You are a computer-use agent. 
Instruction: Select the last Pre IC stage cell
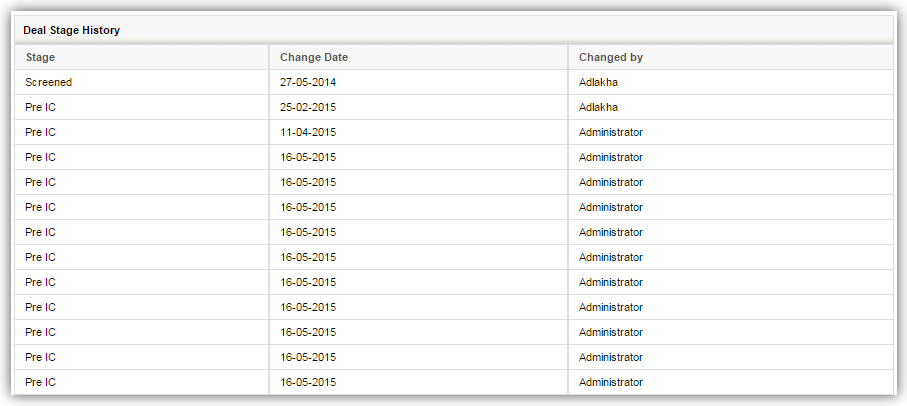coord(40,382)
